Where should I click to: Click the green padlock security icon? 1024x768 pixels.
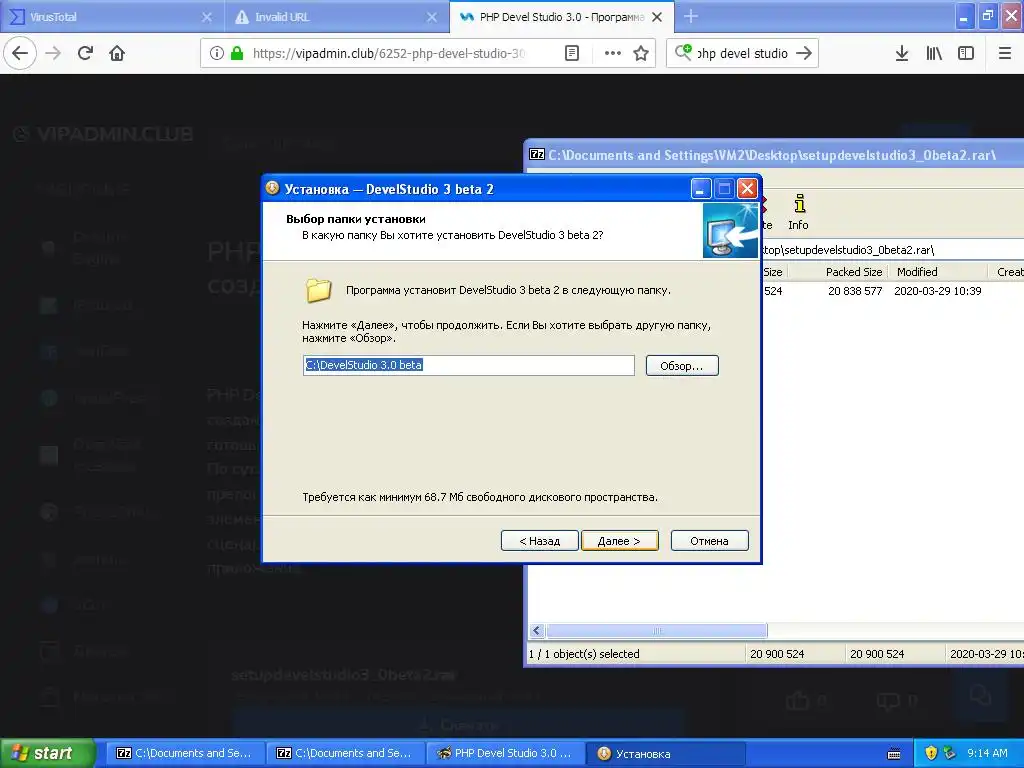[237, 53]
